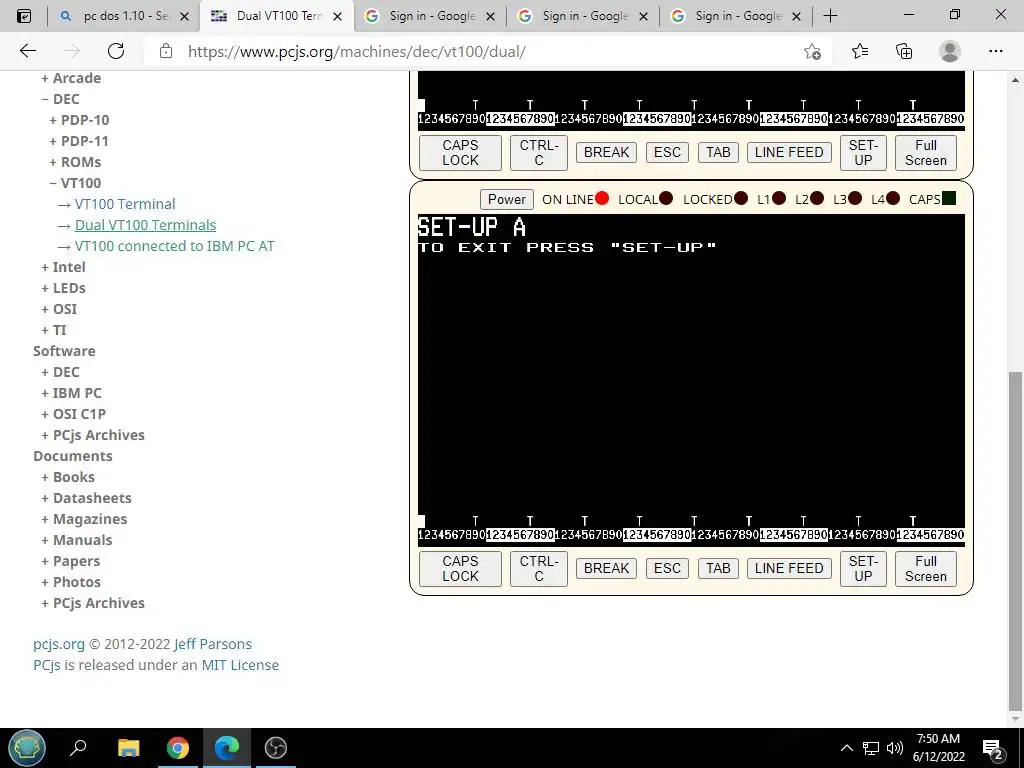The width and height of the screenshot is (1024, 768).
Task: Open the MIT License link
Action: 240,665
